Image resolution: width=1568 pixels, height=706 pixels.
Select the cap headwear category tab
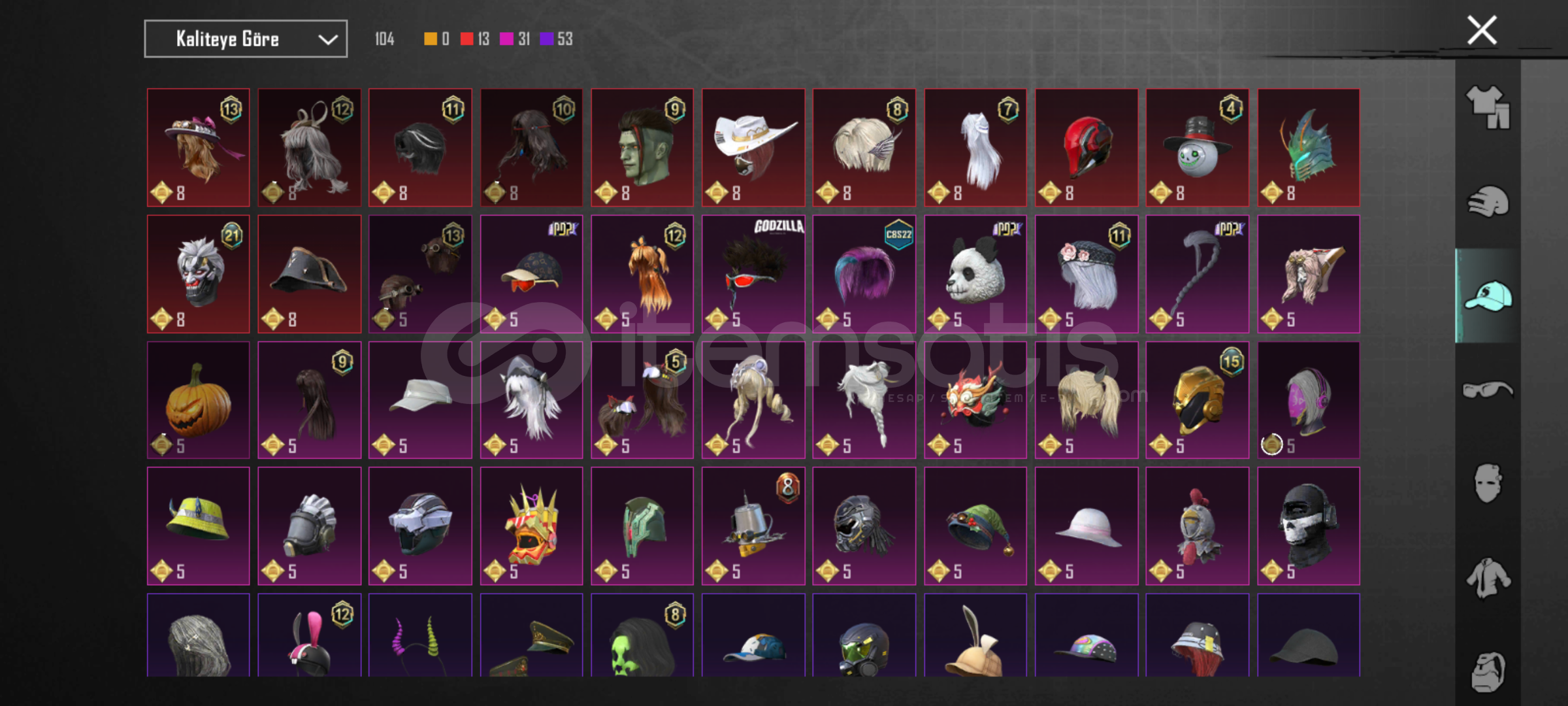click(1488, 295)
